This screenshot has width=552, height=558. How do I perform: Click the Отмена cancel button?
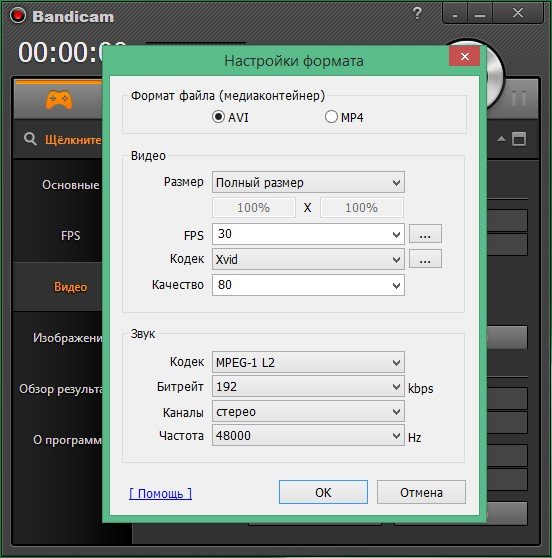(x=421, y=492)
